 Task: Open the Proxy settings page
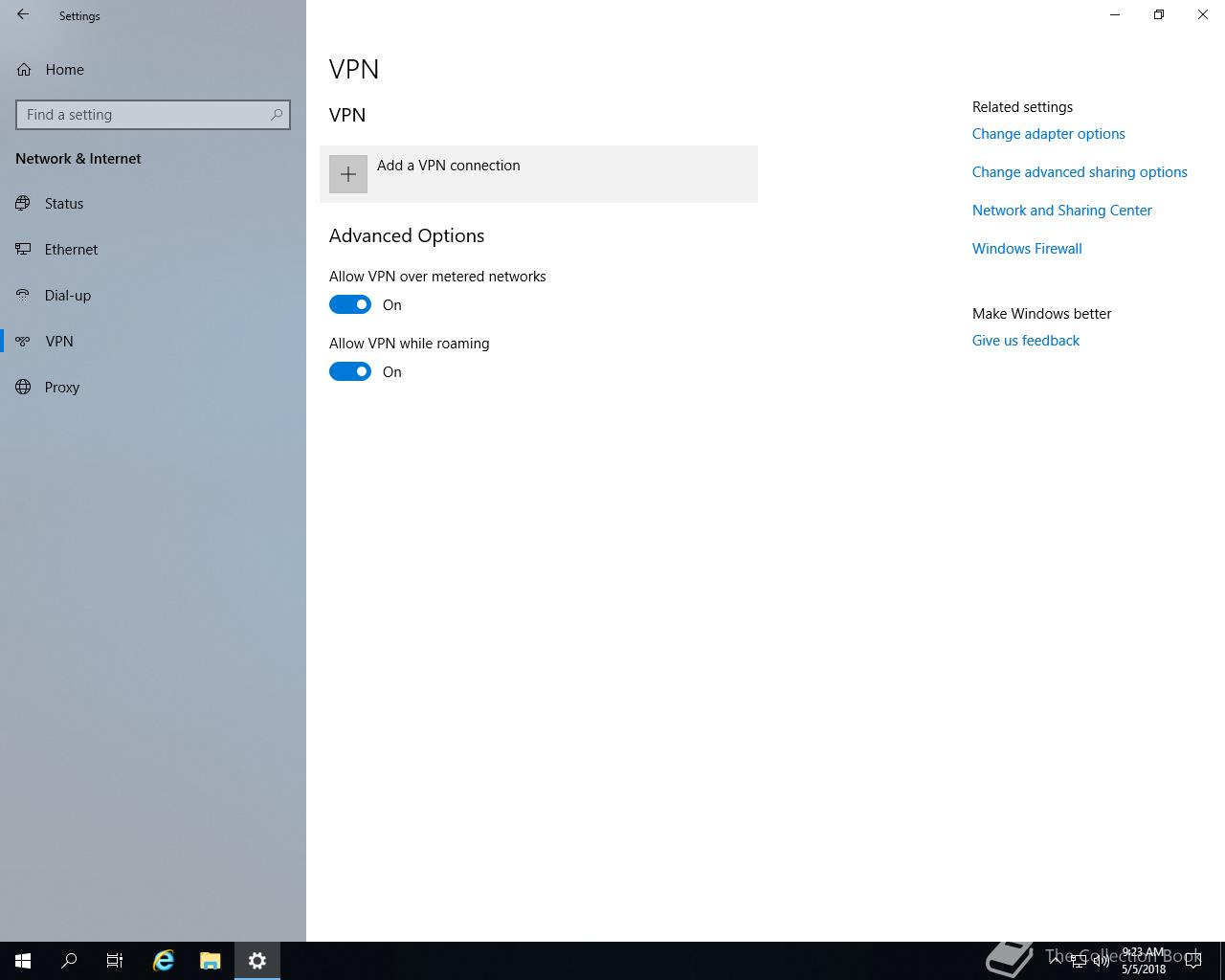(x=153, y=388)
